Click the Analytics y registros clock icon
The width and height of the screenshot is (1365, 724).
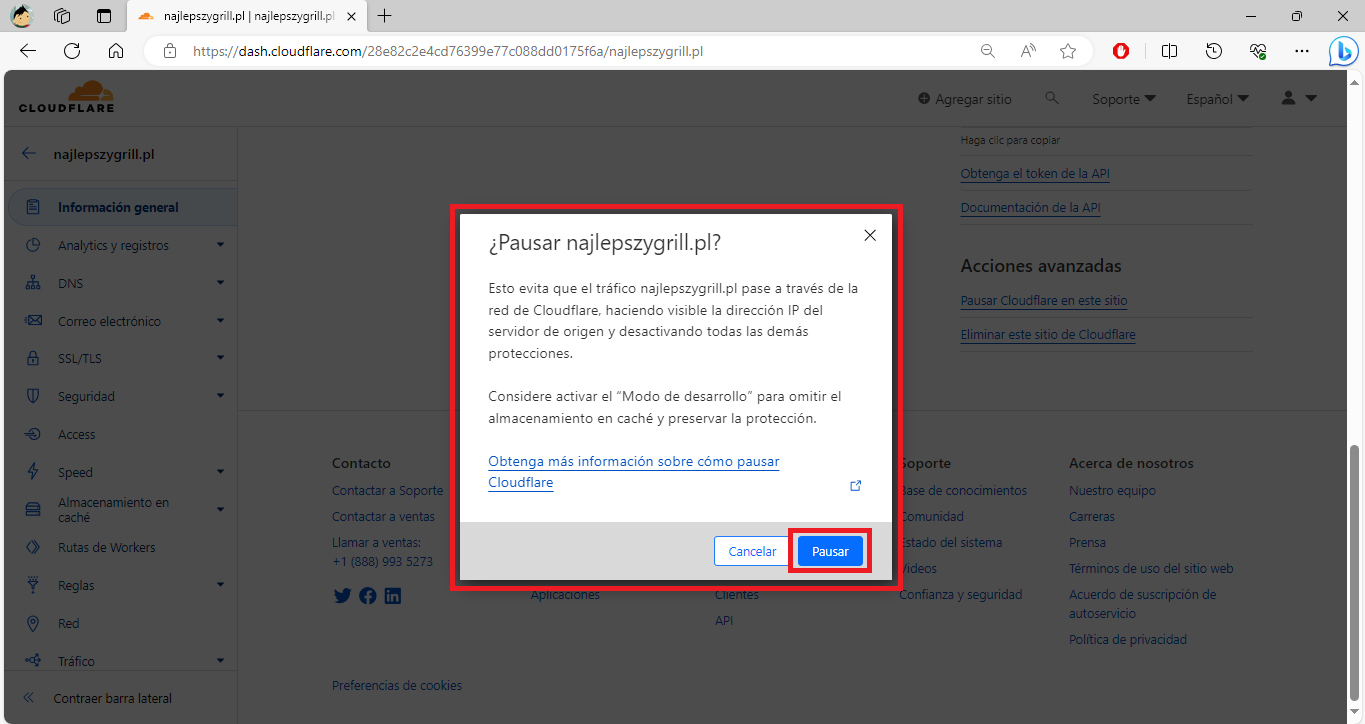33,245
